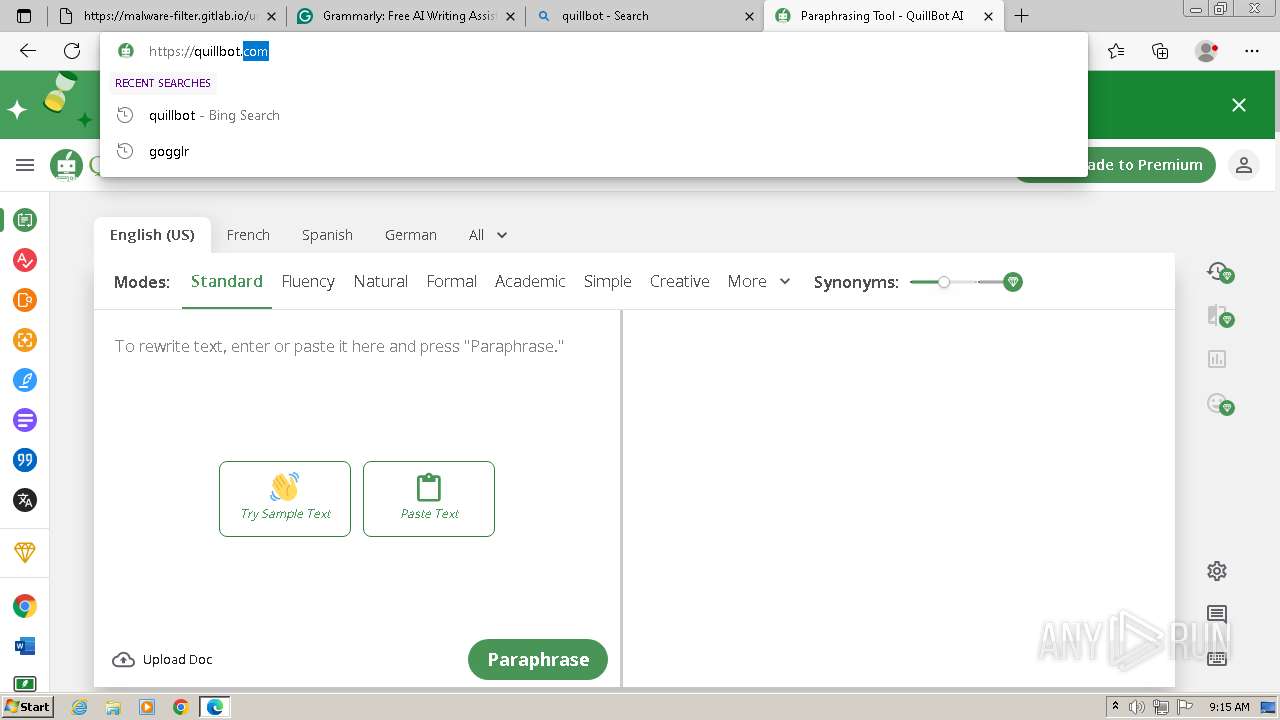The width and height of the screenshot is (1280, 720).
Task: Click the Chrome extension sidebar icon
Action: 25,606
